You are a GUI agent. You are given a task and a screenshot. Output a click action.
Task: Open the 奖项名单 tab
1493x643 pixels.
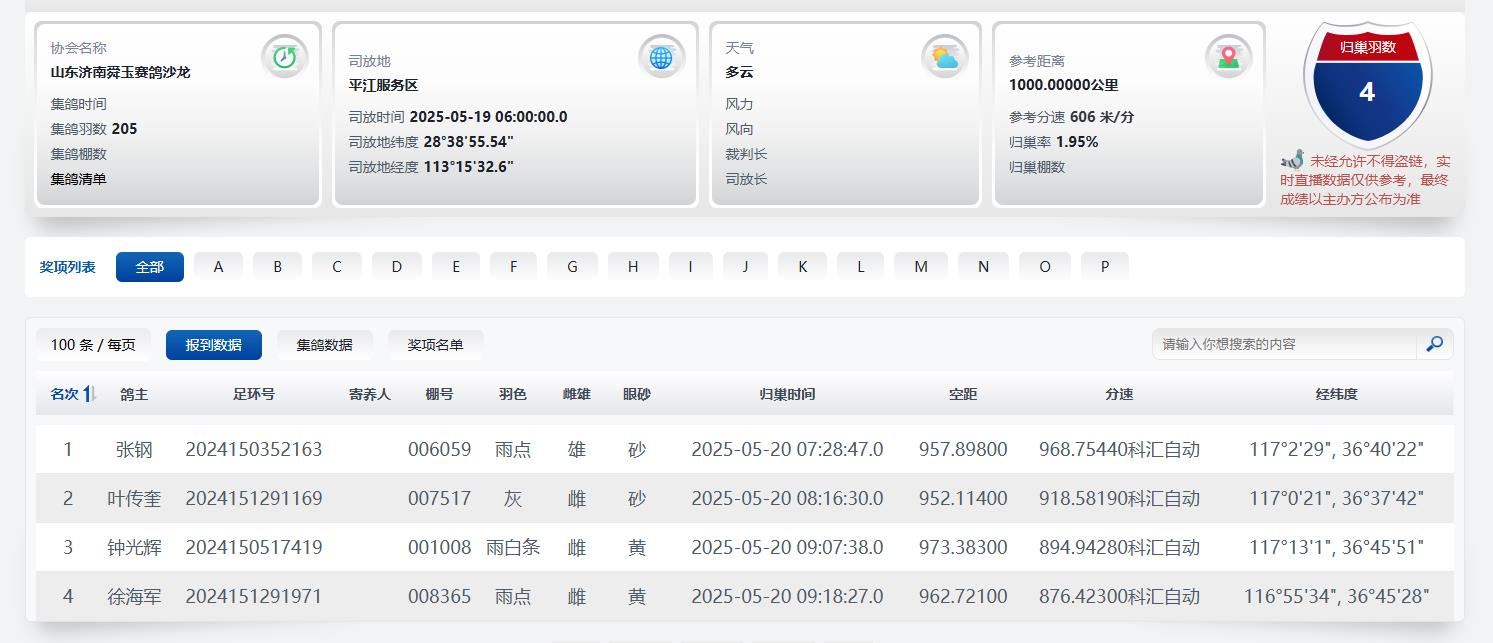435,345
